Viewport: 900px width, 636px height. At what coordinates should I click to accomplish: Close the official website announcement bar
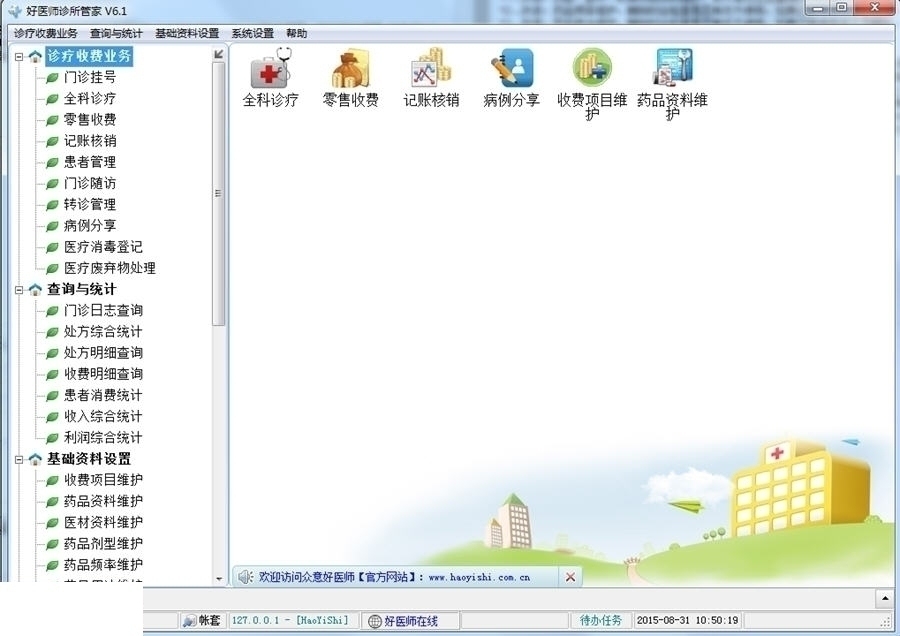(x=570, y=576)
